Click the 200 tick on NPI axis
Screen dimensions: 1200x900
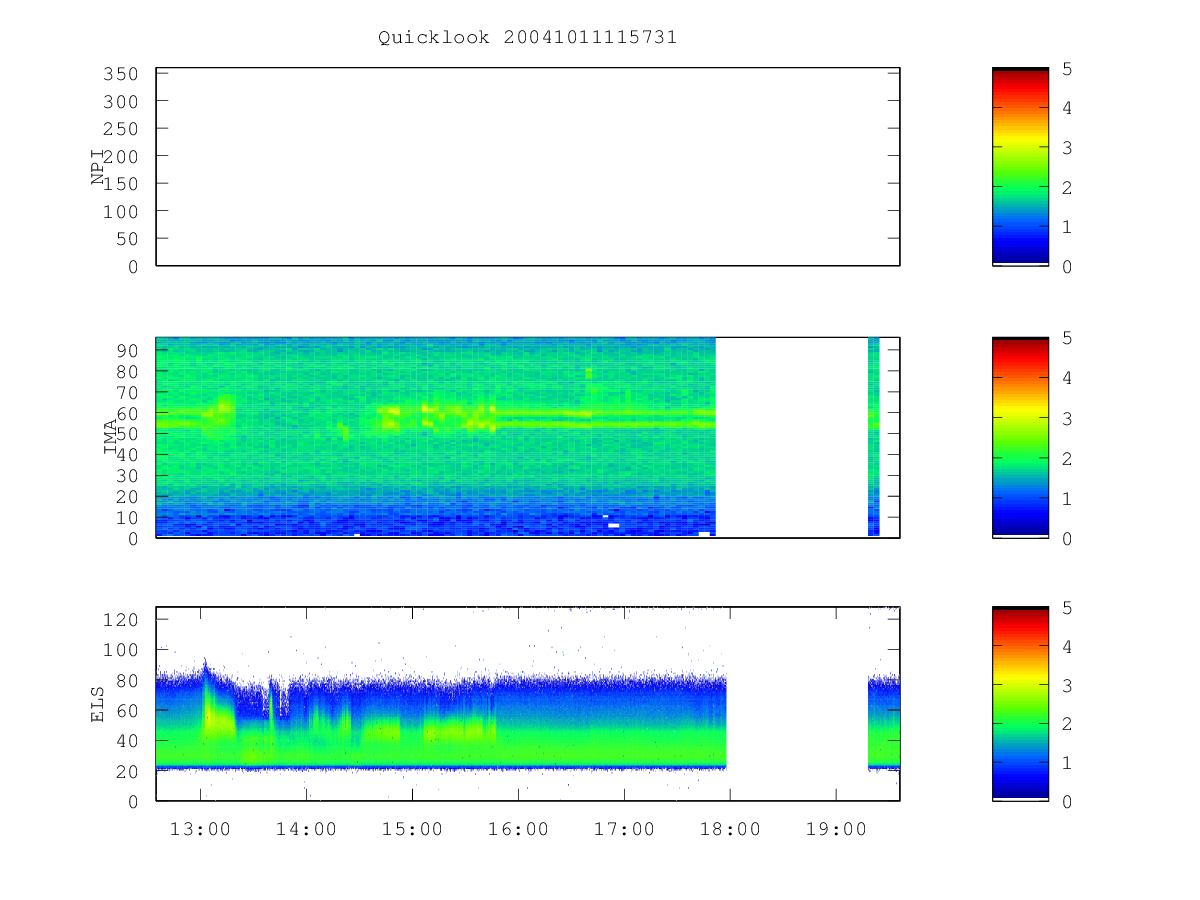(120, 156)
